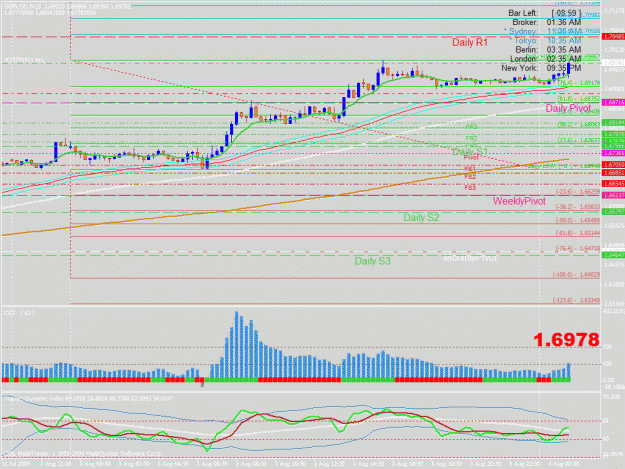The height and width of the screenshot is (469, 625).
Task: Click the red 1.70485 price axis tag
Action: click(x=613, y=37)
